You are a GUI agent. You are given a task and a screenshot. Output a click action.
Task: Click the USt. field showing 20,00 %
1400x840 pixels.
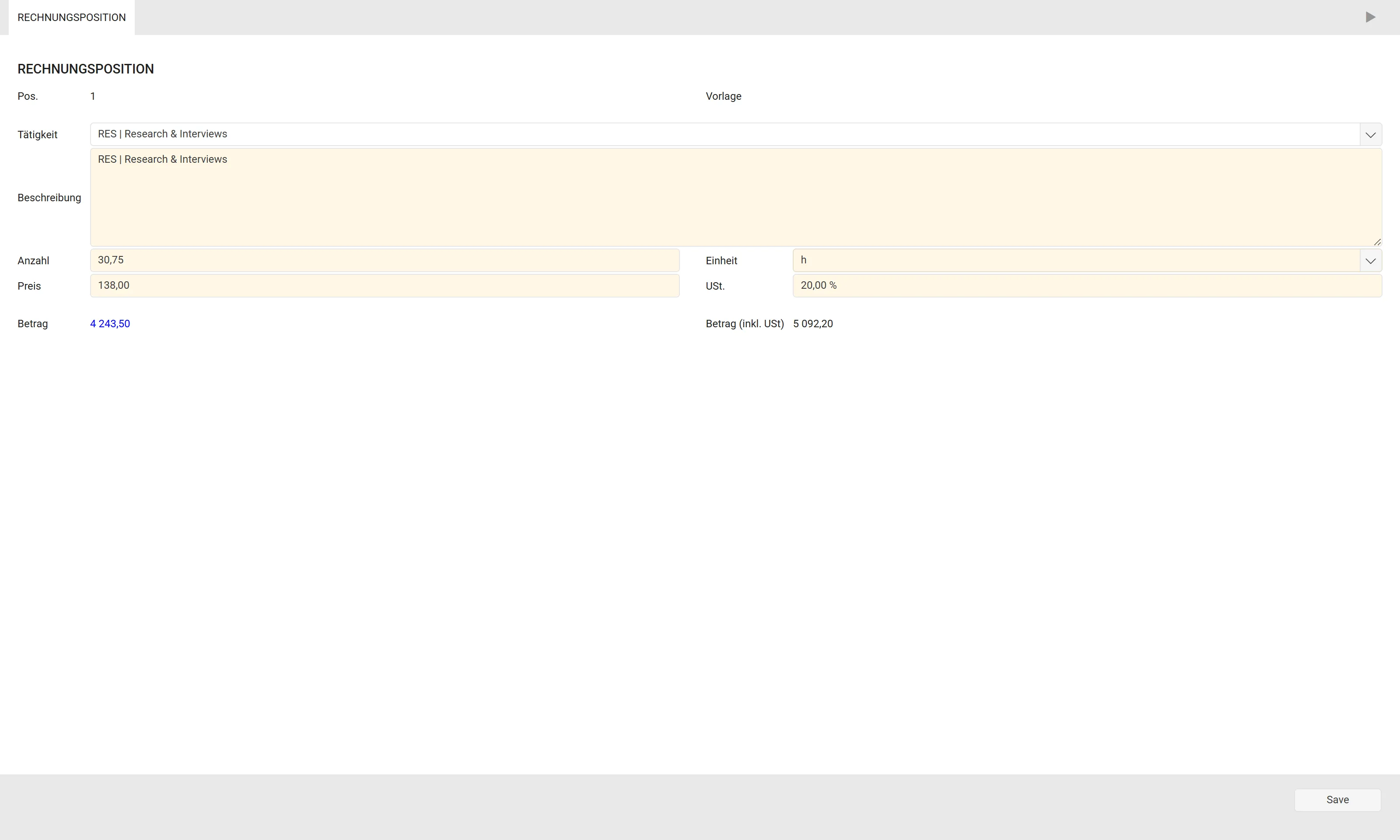click(x=1087, y=286)
